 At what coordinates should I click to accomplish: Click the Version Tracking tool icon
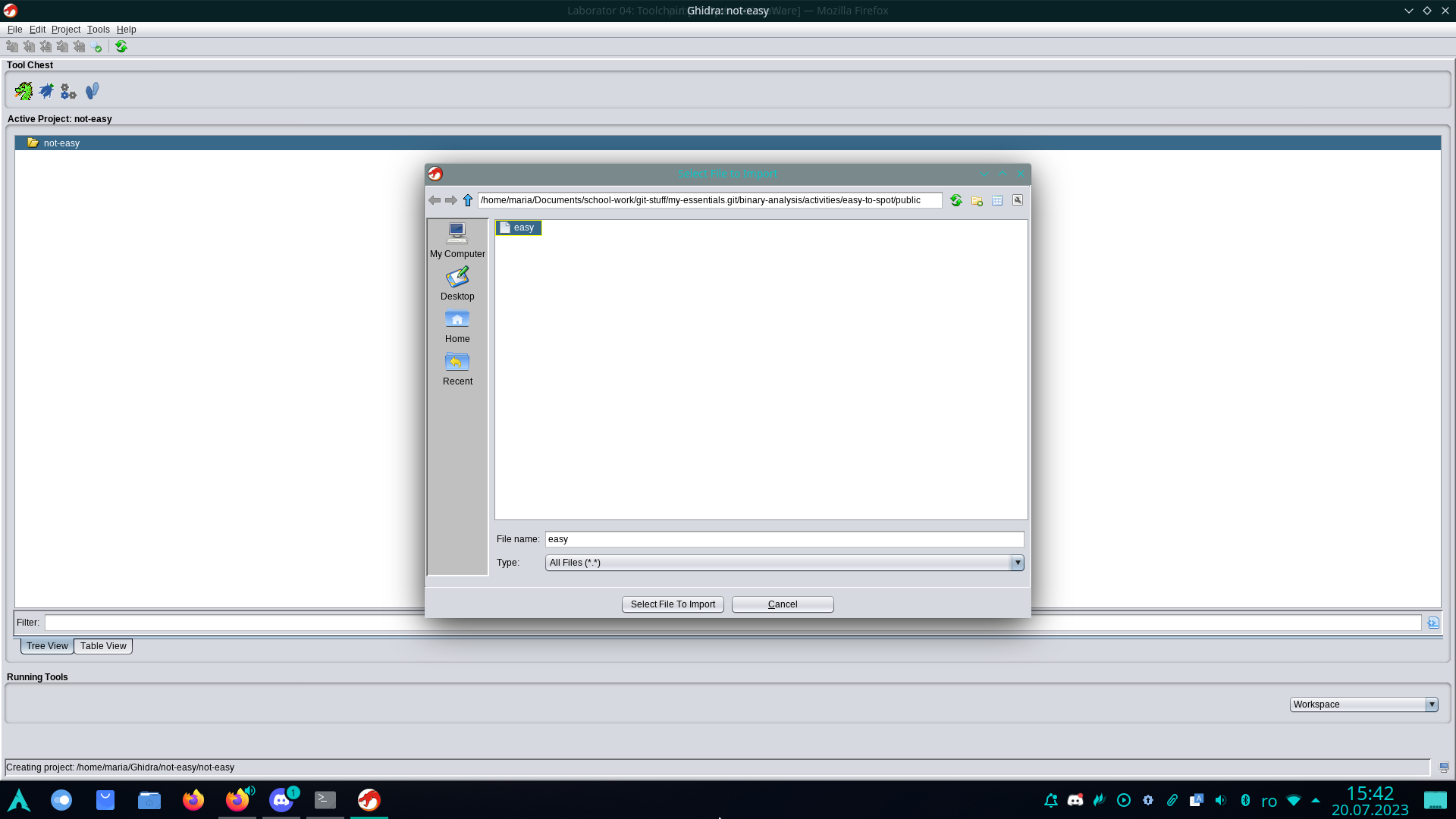91,91
